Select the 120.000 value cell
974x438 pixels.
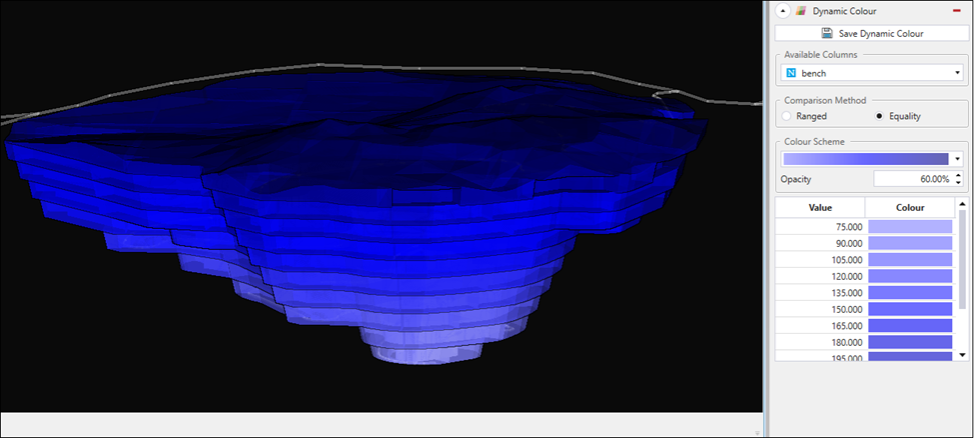pos(820,276)
